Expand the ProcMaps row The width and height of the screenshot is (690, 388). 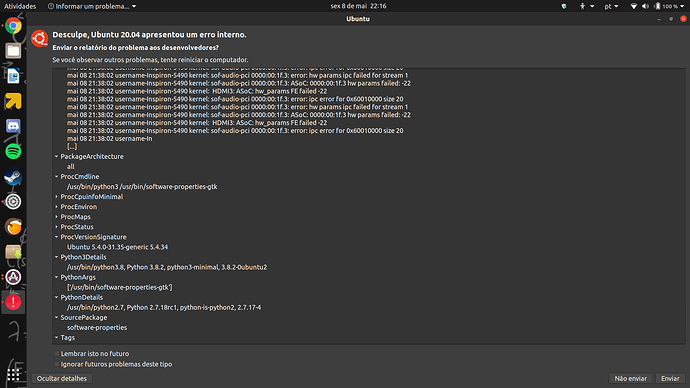tap(56, 217)
